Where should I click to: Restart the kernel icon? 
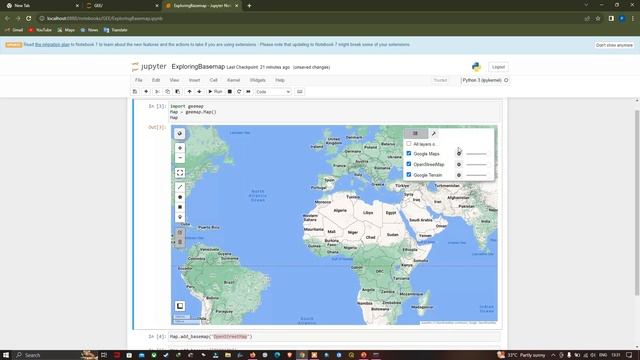(239, 92)
